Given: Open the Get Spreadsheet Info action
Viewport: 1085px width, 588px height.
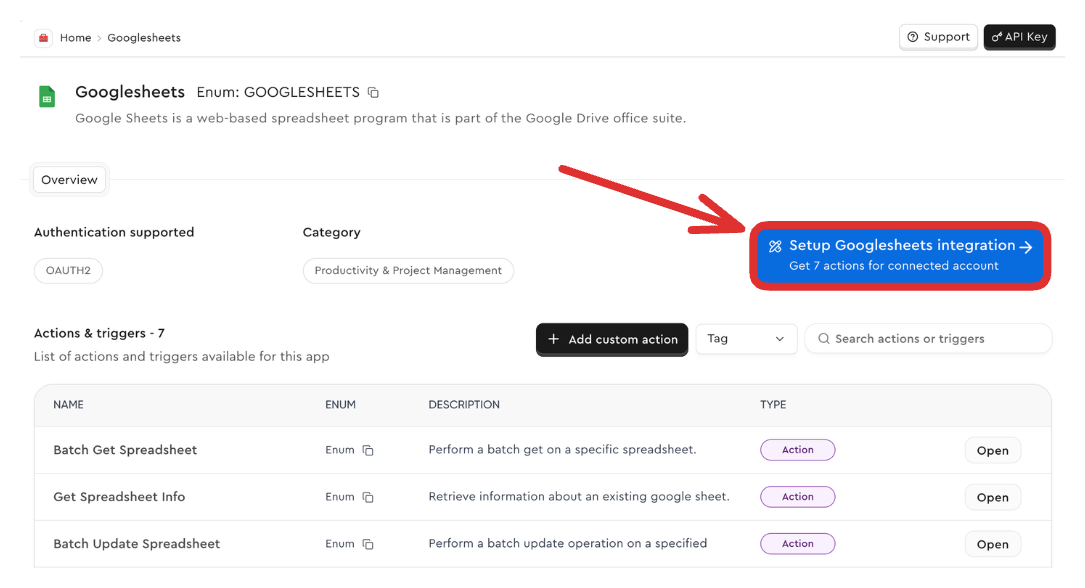Looking at the screenshot, I should 992,497.
